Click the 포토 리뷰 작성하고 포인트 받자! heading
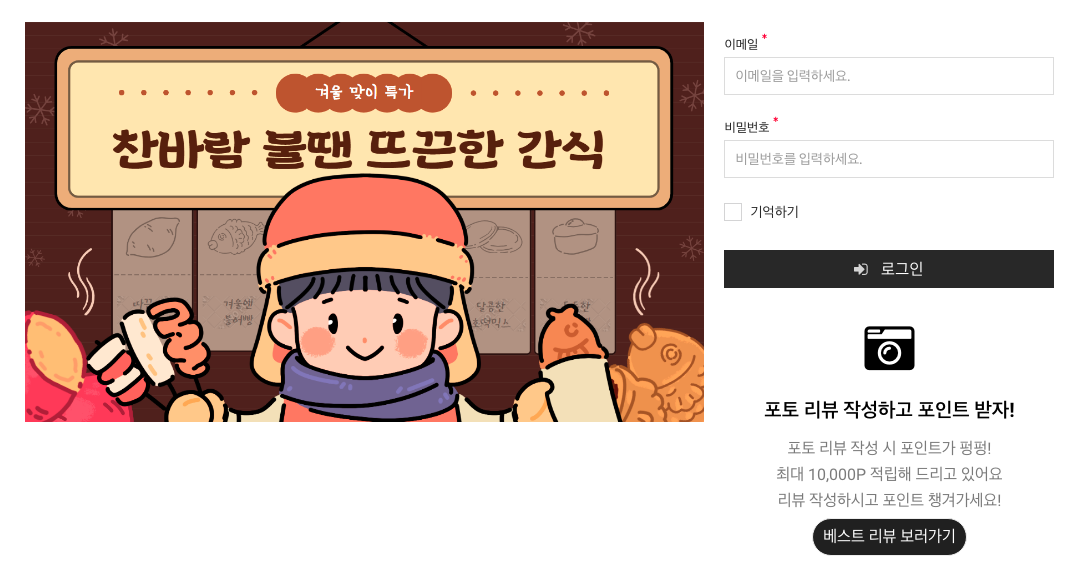The height and width of the screenshot is (583, 1079). tap(889, 410)
